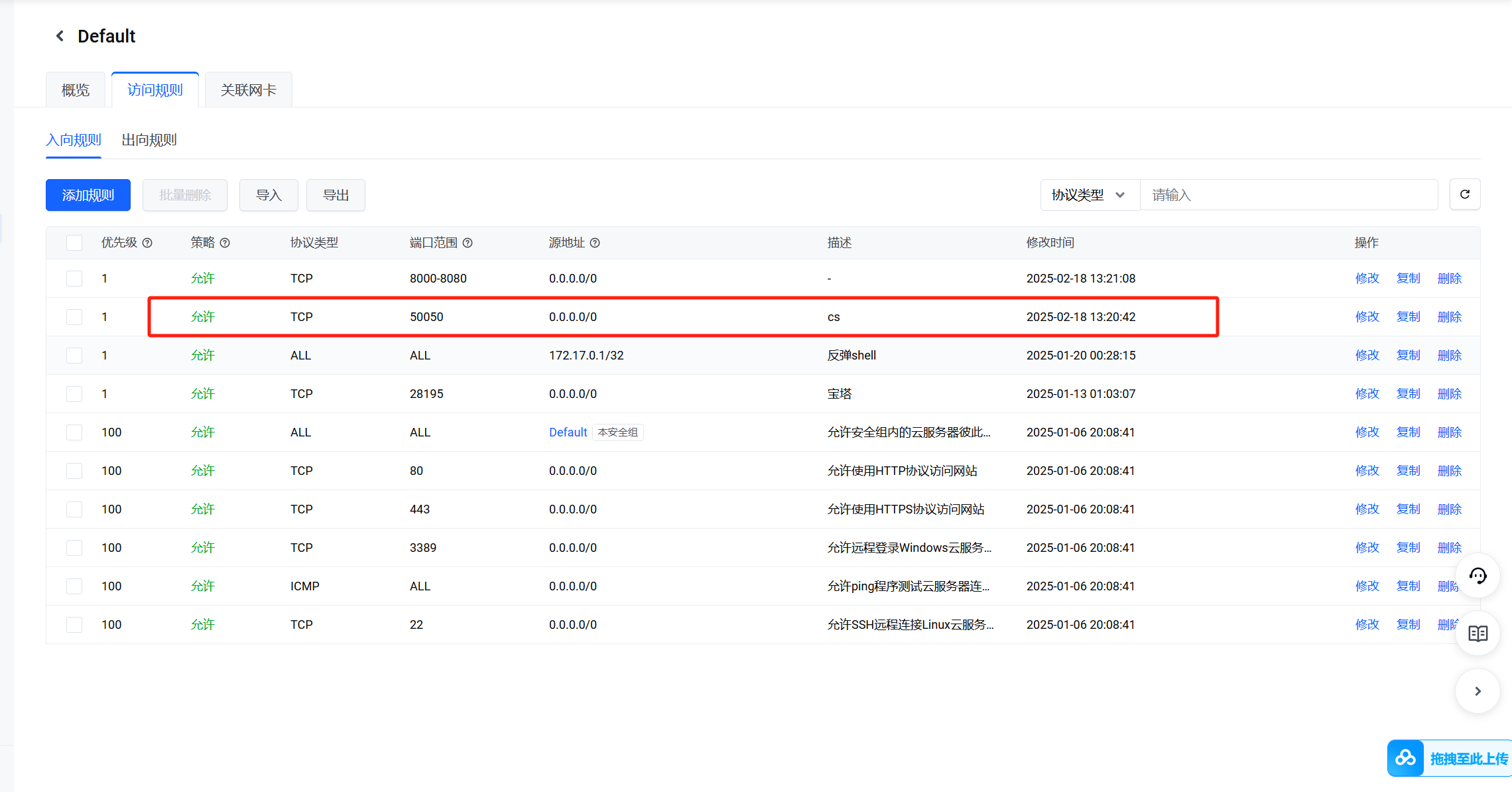Screen dimensions: 1512x792
Task: Click the source address help icon
Action: click(x=595, y=243)
